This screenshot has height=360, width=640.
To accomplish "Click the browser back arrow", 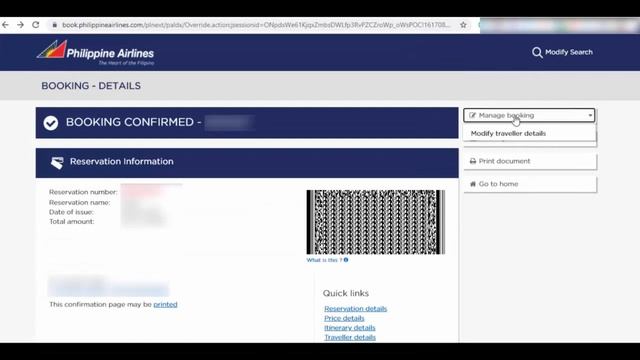I will [x=5, y=25].
